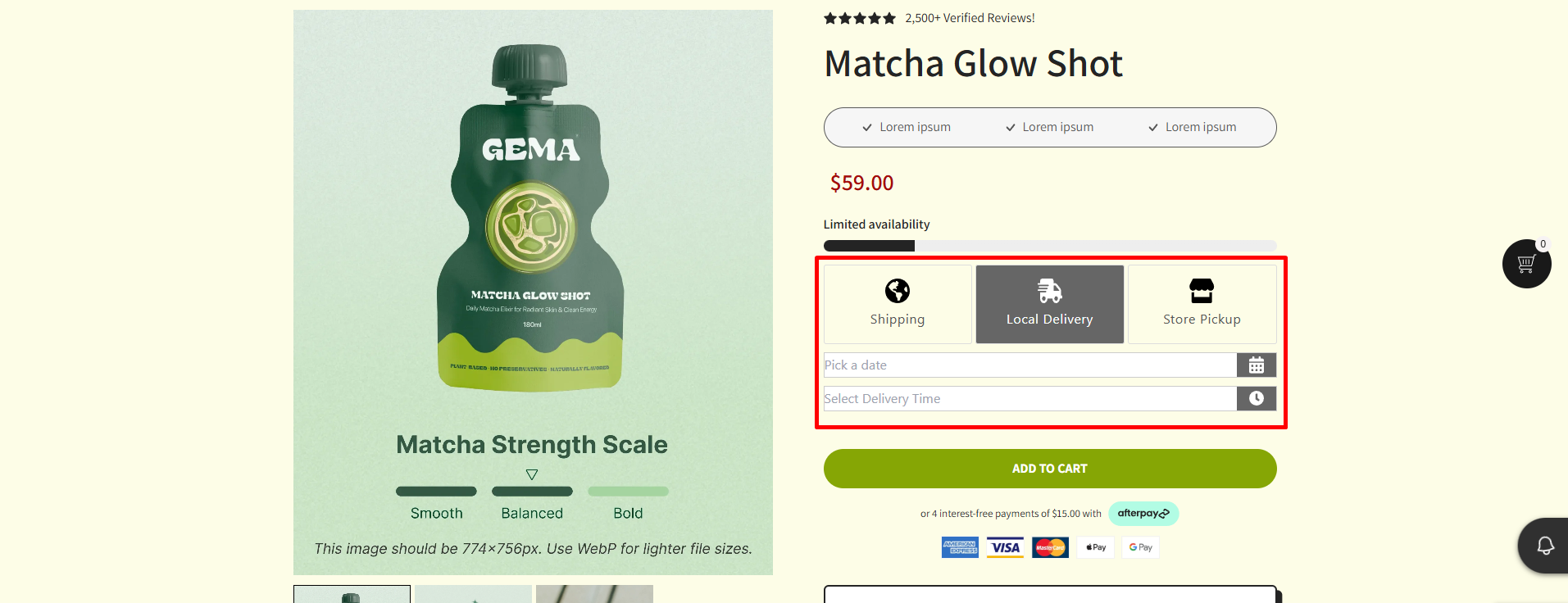Screen dimensions: 1568x603
Task: Open the 2,500+ Verified Reviews link
Action: (970, 18)
